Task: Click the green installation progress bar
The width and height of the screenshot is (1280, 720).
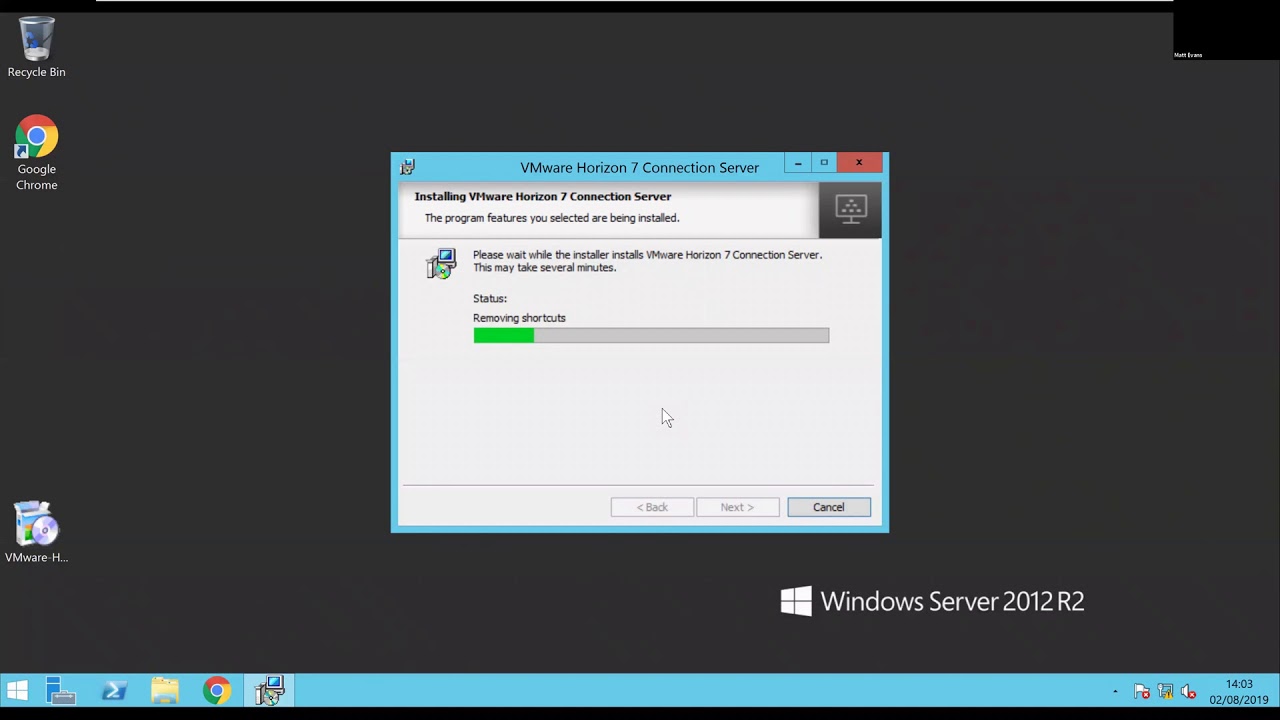Action: click(651, 336)
